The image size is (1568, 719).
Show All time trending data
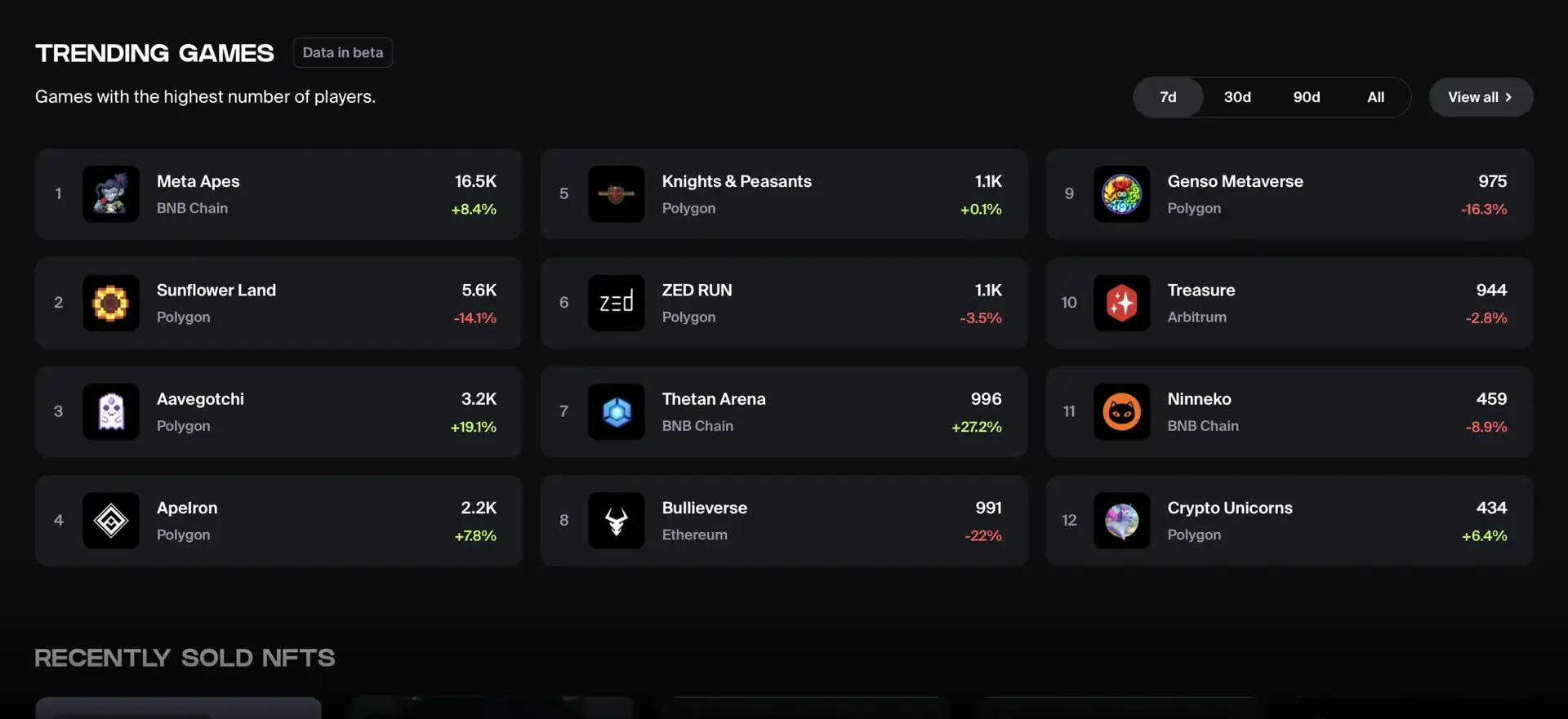(x=1376, y=97)
